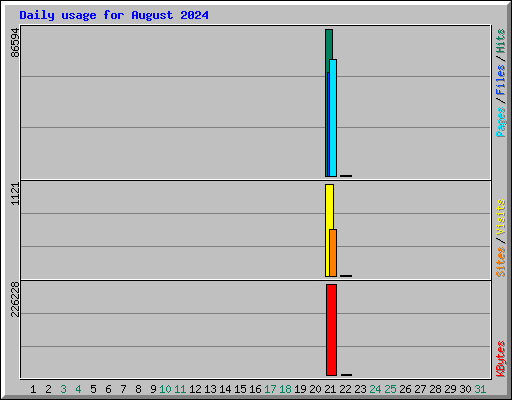Screen dimensions: 512x400
Task: Click day 2 on the x-axis
Action: [x=48, y=389]
